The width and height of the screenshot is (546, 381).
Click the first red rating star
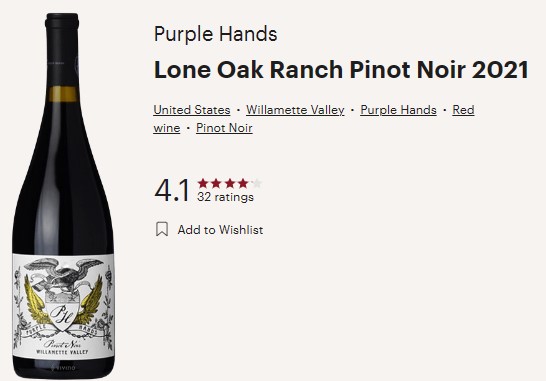(203, 183)
